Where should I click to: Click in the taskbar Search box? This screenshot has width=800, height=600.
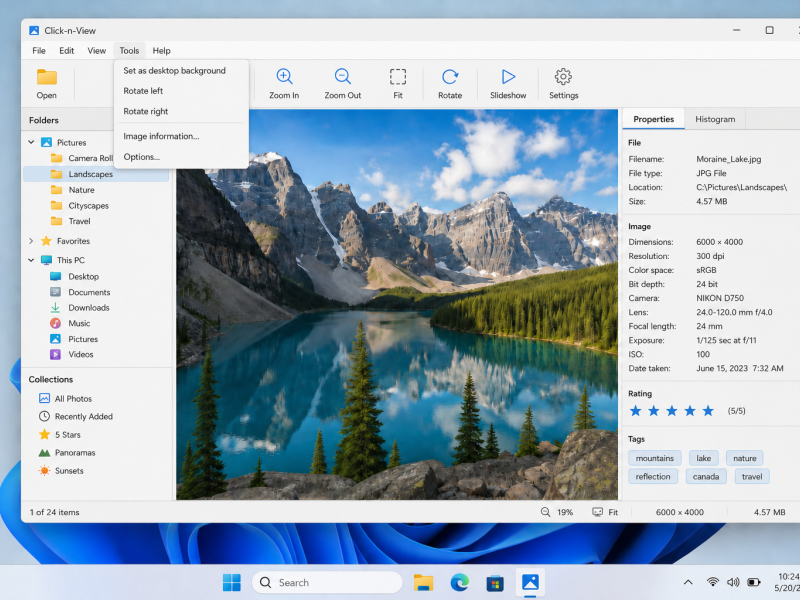coord(327,582)
